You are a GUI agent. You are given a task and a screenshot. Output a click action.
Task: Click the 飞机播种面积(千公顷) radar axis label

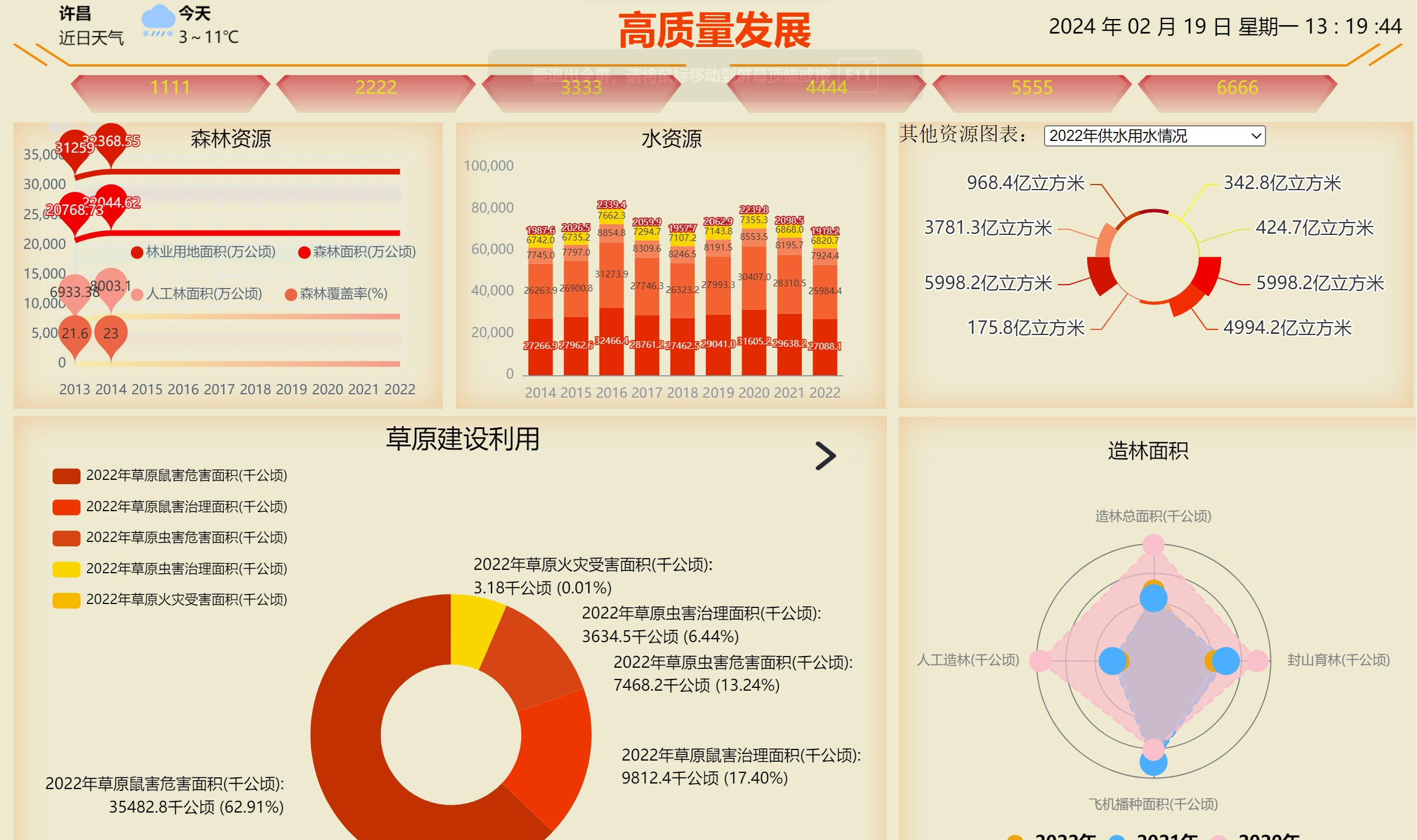[x=1153, y=805]
